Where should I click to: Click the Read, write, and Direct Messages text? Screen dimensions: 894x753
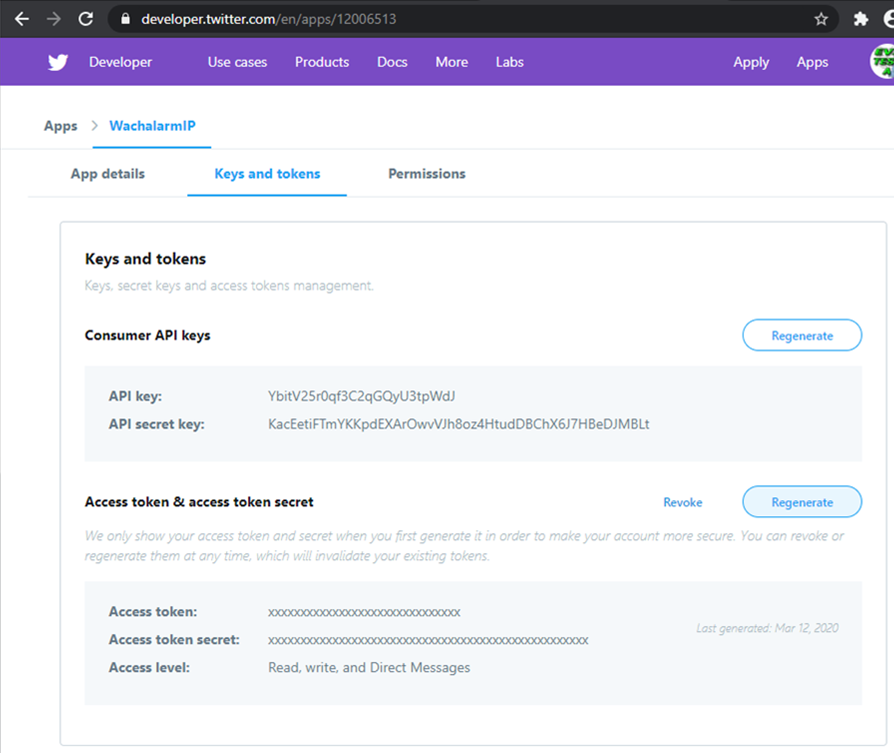click(x=369, y=667)
